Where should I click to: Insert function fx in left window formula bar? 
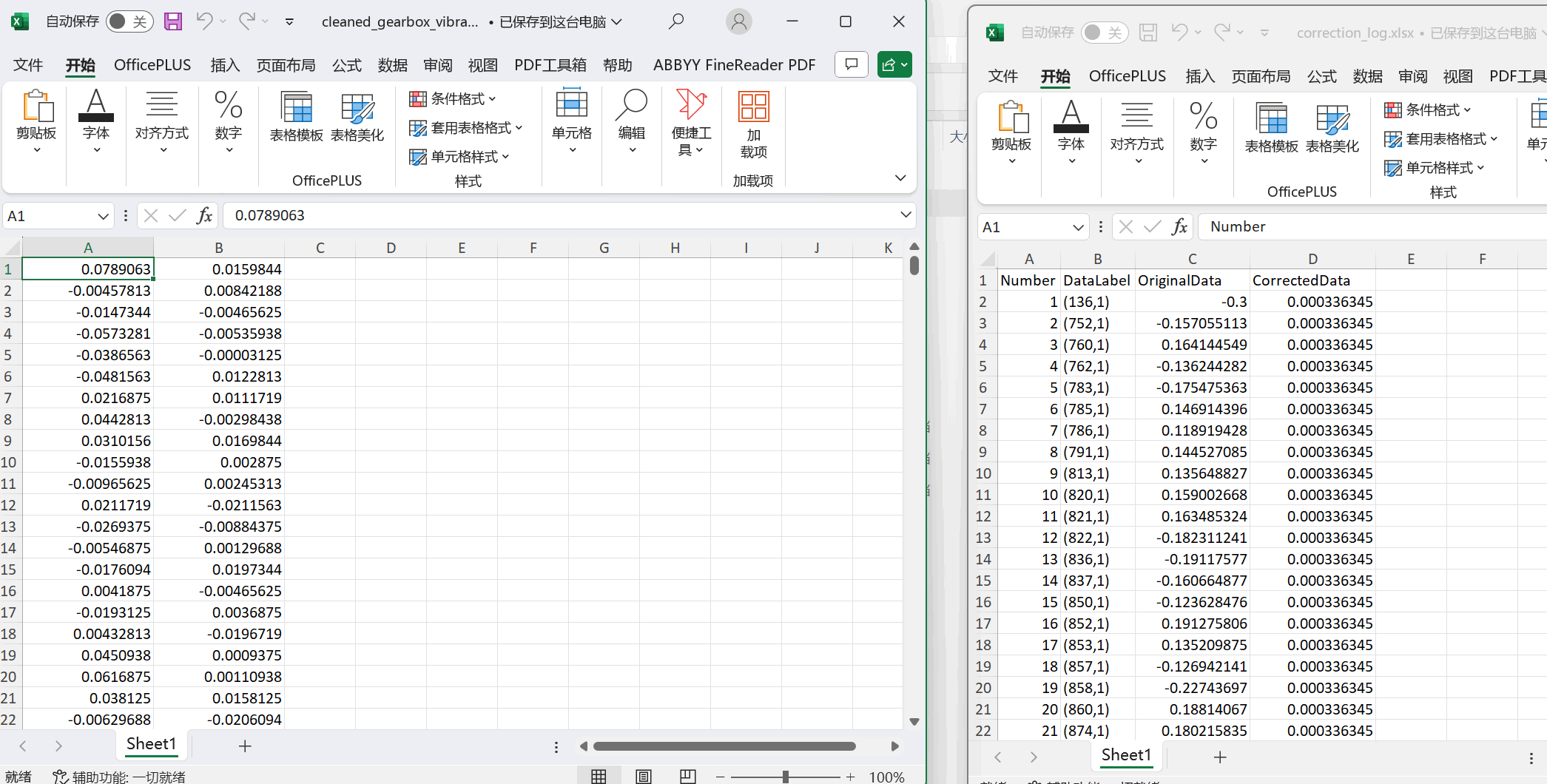204,215
